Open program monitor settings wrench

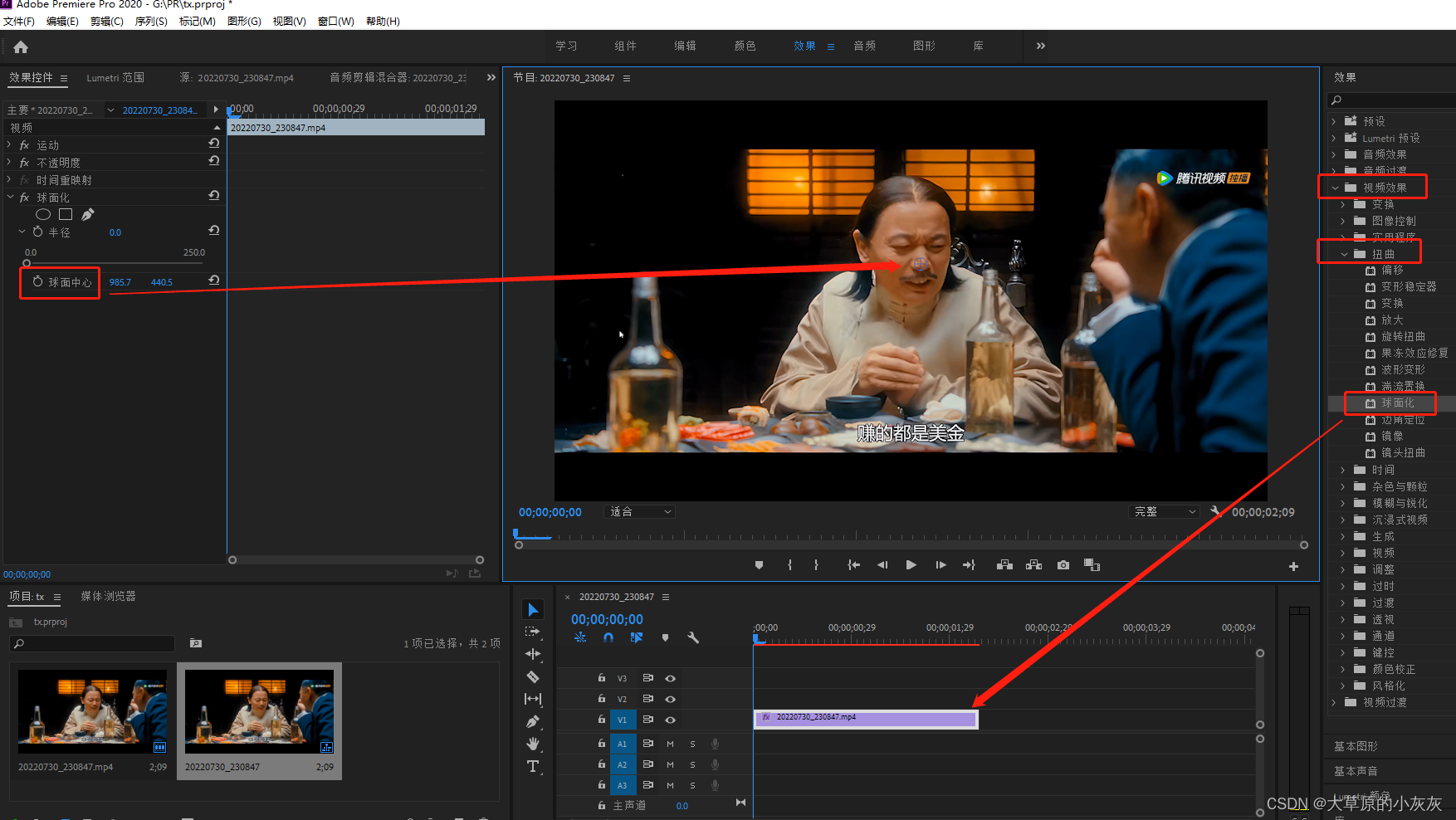(x=1216, y=511)
